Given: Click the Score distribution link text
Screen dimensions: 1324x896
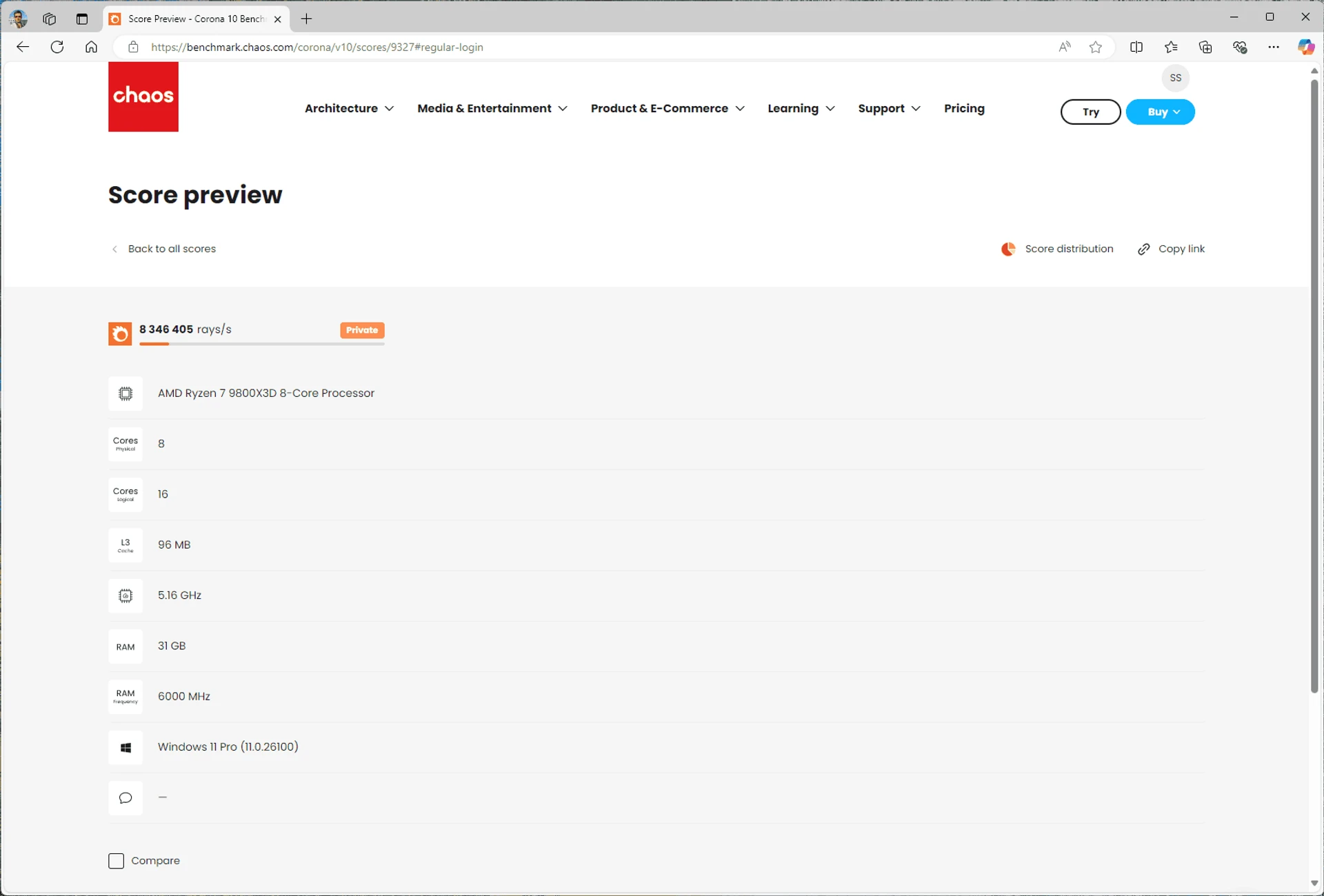Looking at the screenshot, I should [1069, 249].
